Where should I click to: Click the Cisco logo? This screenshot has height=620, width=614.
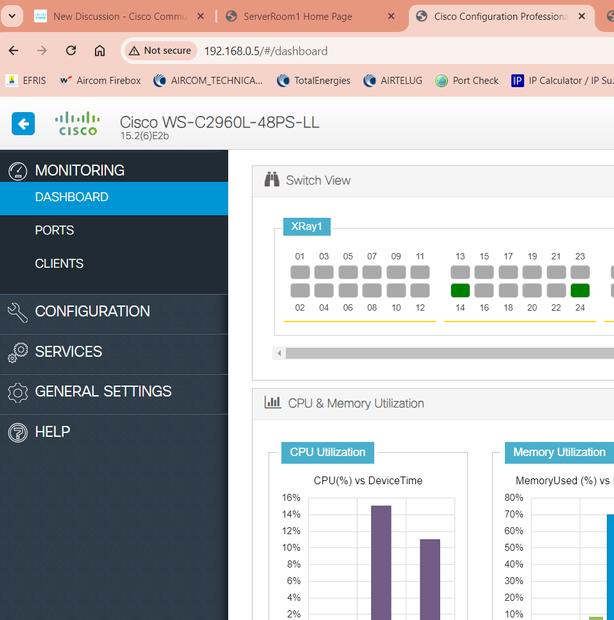point(77,123)
